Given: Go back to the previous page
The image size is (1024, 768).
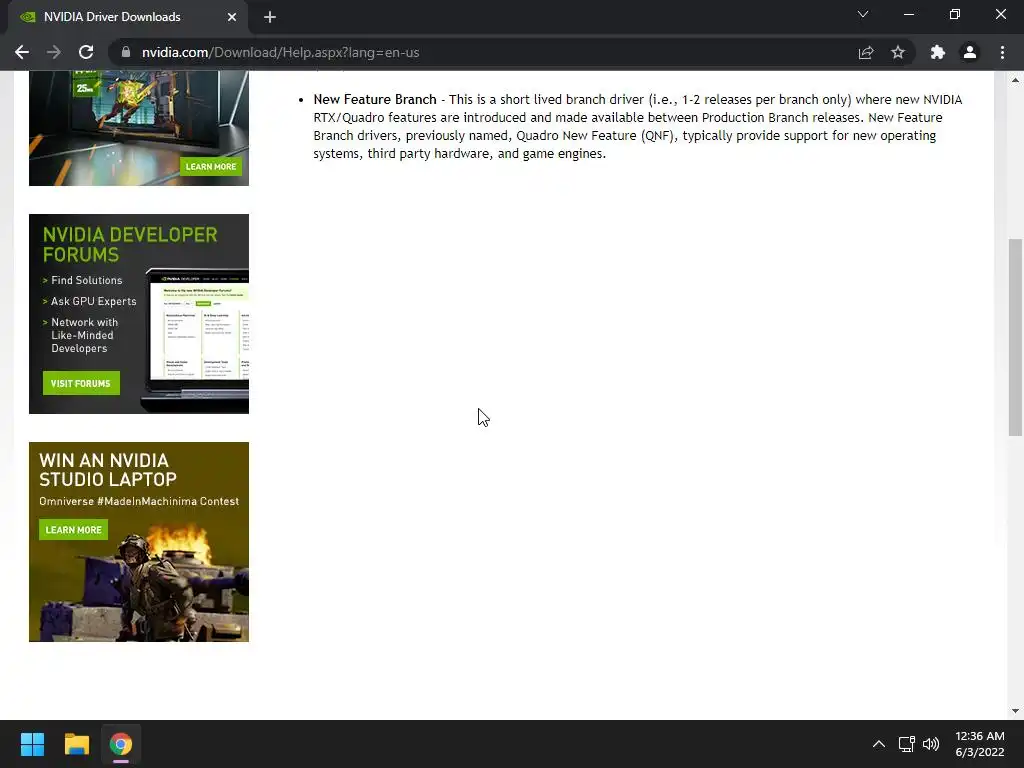Looking at the screenshot, I should pos(22,52).
